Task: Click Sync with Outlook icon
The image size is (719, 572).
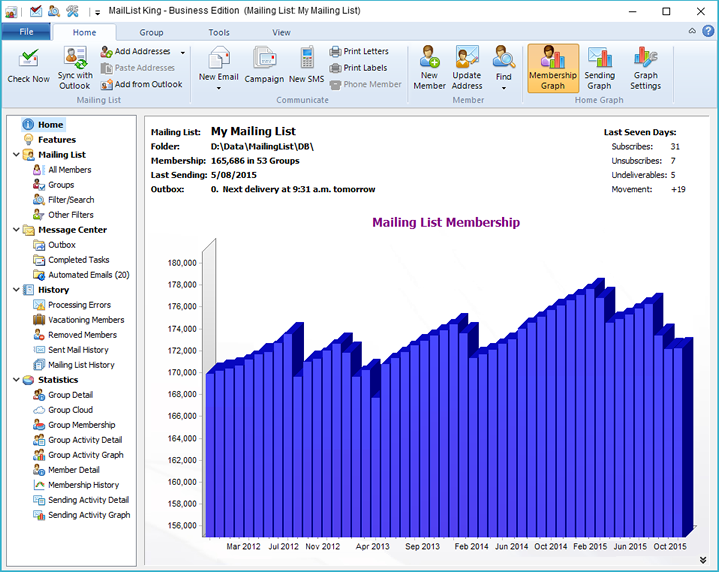Action: point(75,60)
